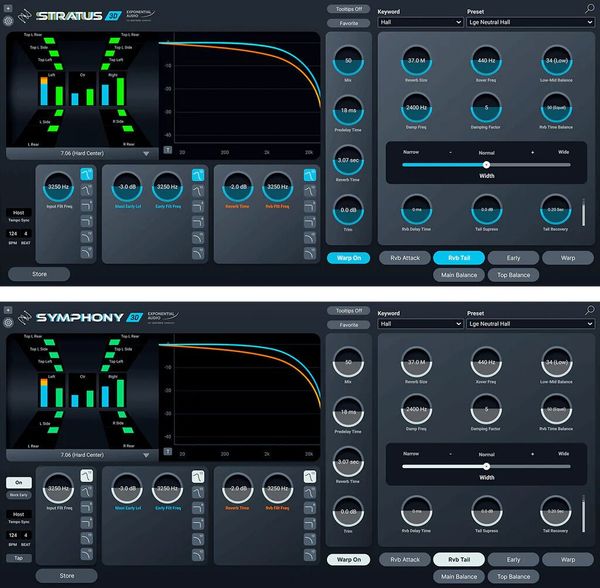Click the Width slider handle in Stratus 3D
Image resolution: width=600 pixels, height=588 pixels.
point(486,165)
